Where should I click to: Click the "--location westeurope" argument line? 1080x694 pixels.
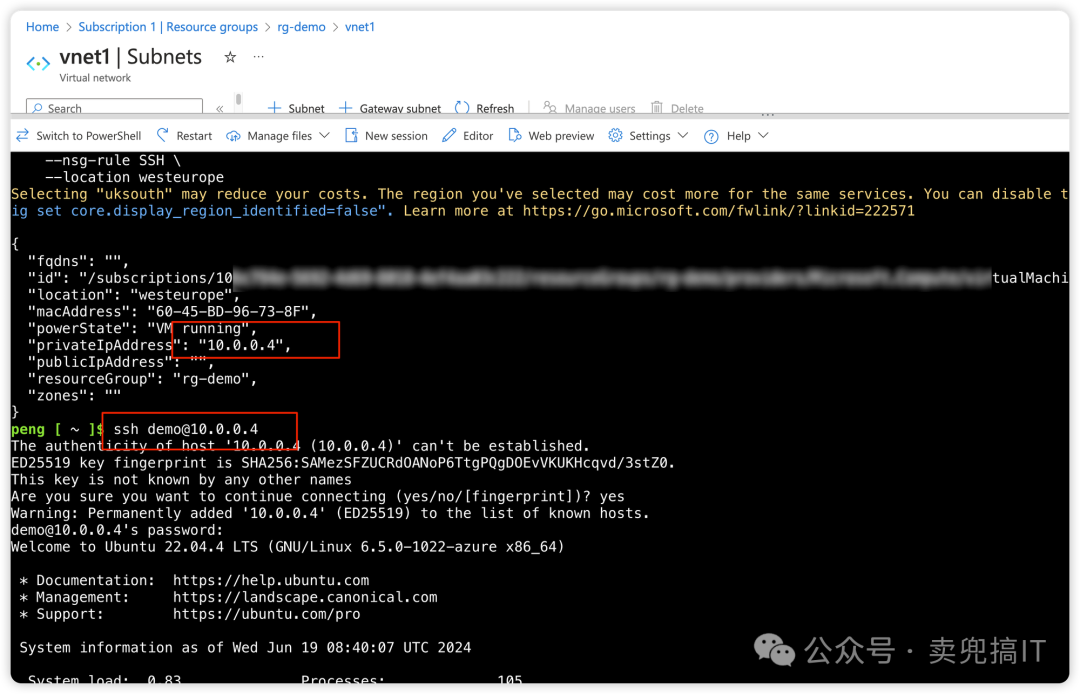[134, 177]
